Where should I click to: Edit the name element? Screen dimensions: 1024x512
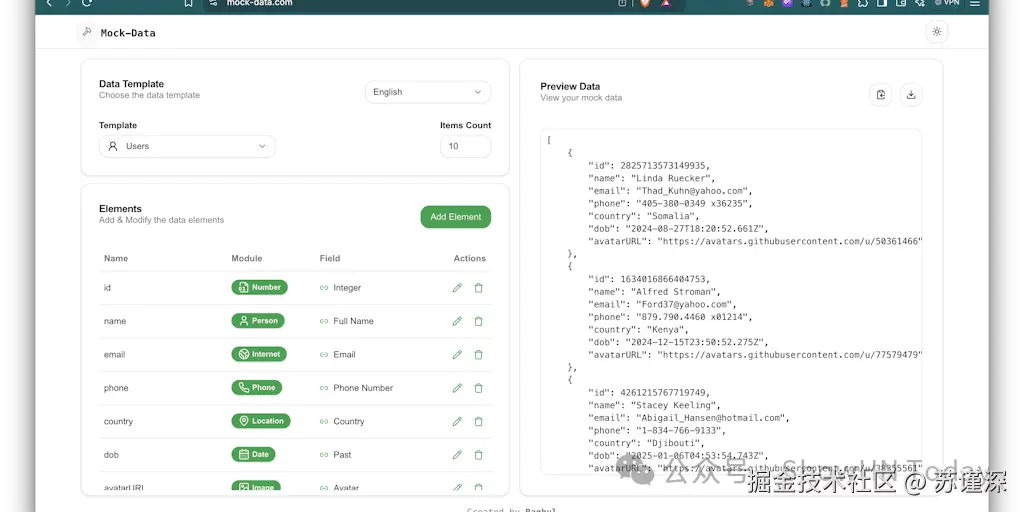click(x=457, y=321)
